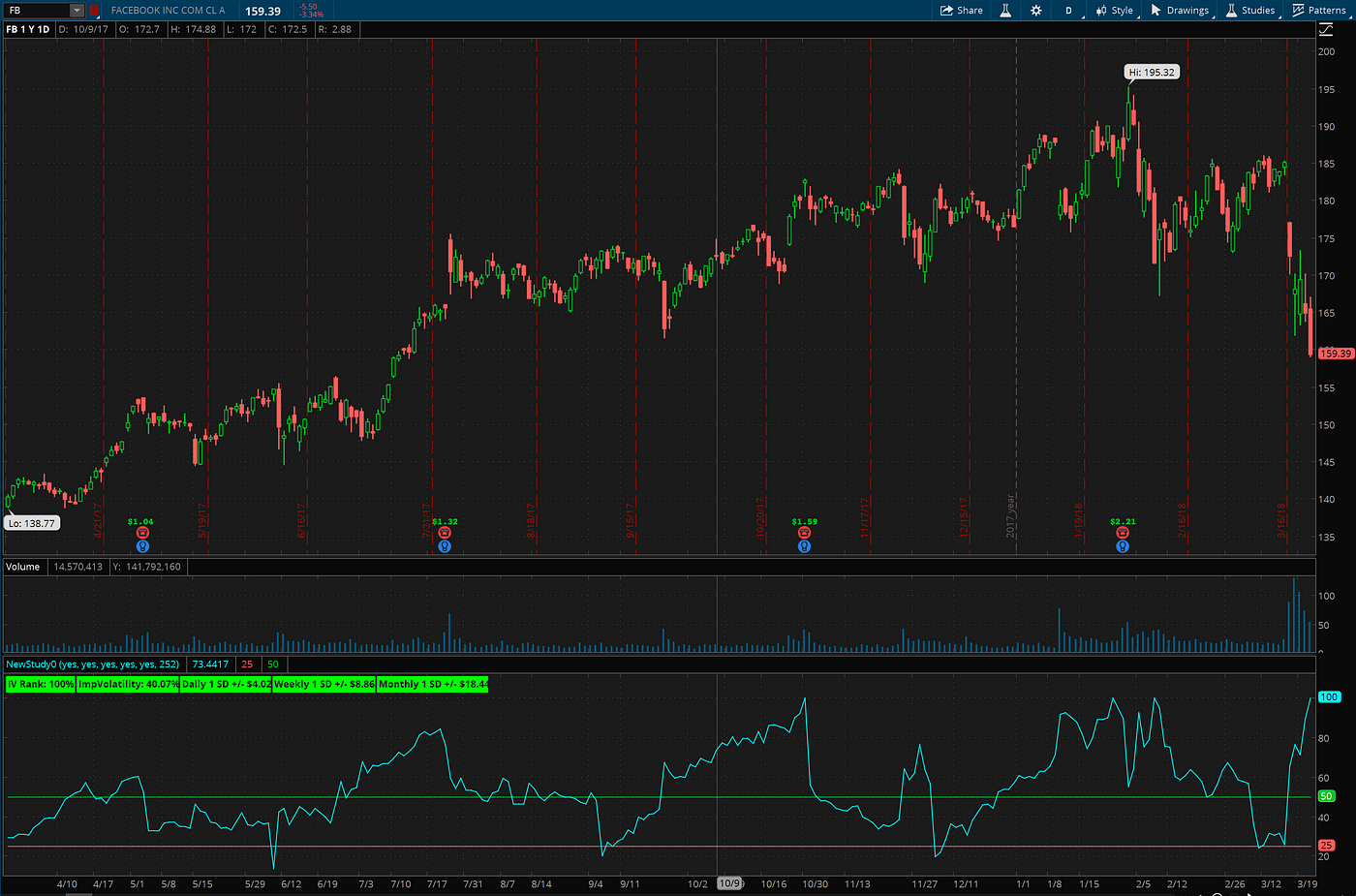Click the 'O: 172.7' open value
Image resolution: width=1356 pixels, height=896 pixels.
[x=139, y=30]
